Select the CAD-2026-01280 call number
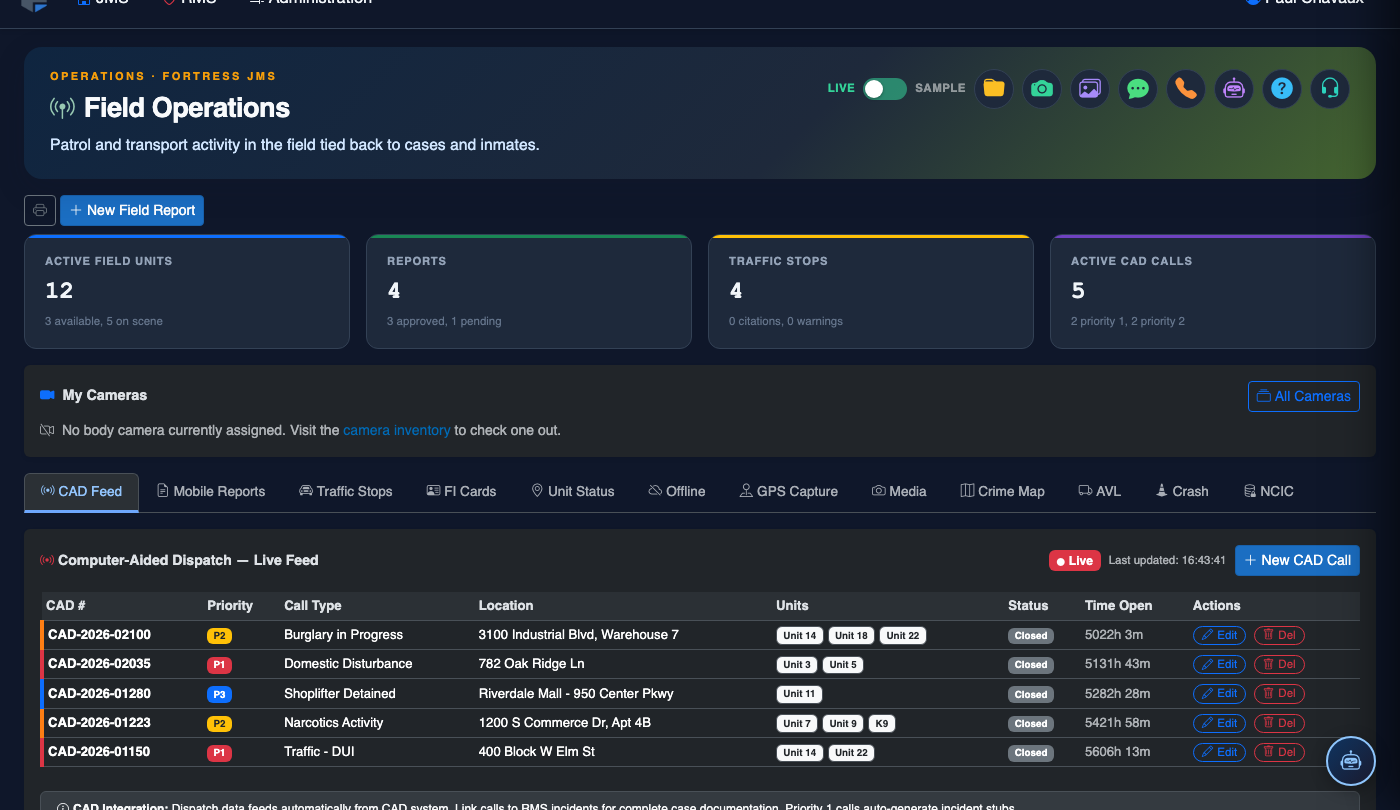The image size is (1400, 810). pos(99,693)
